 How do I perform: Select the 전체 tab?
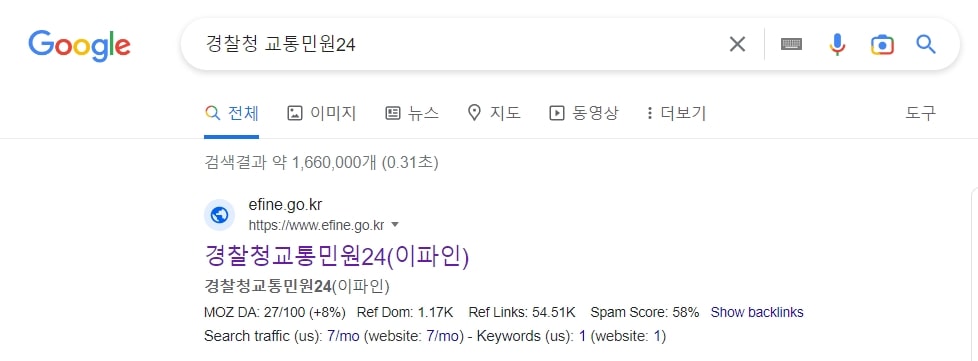click(x=231, y=113)
